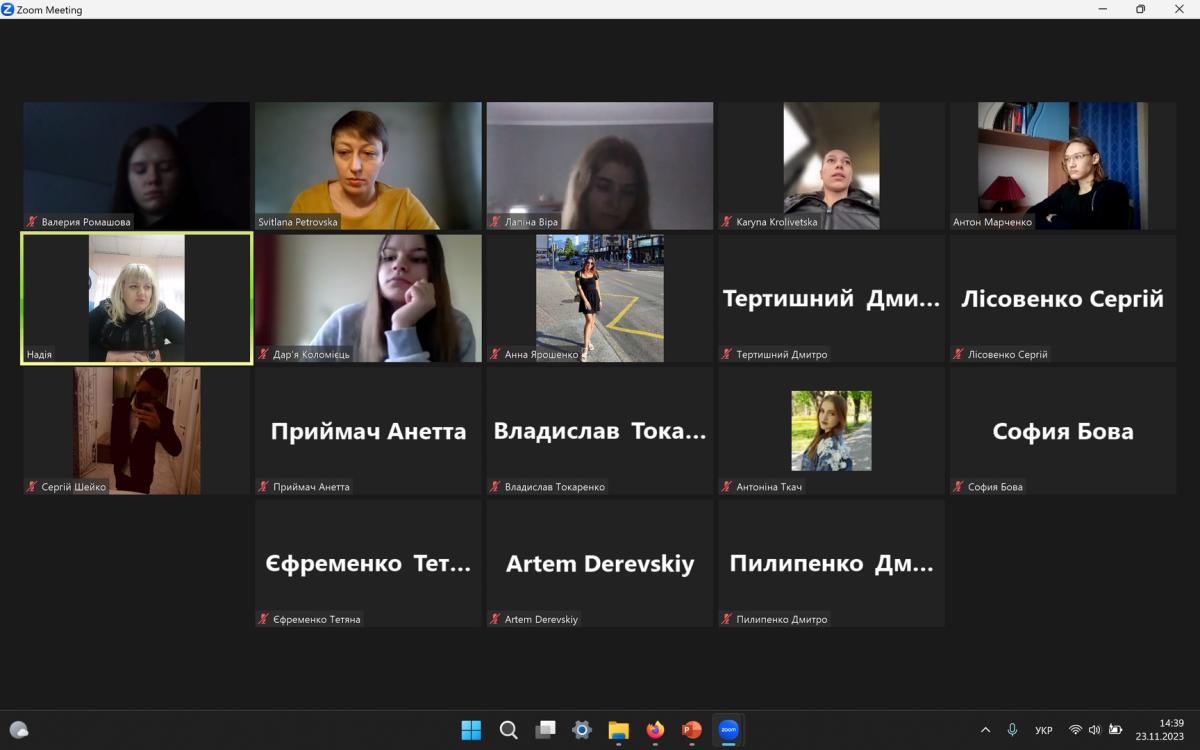
Task: Restore the Zoom Meeting window
Action: click(1140, 9)
